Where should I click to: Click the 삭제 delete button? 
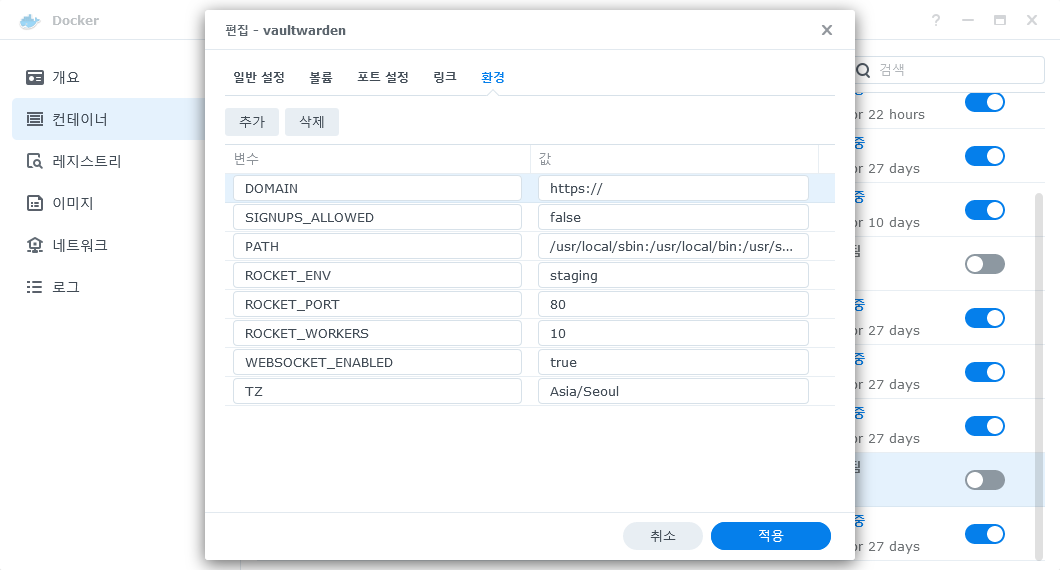click(x=312, y=122)
